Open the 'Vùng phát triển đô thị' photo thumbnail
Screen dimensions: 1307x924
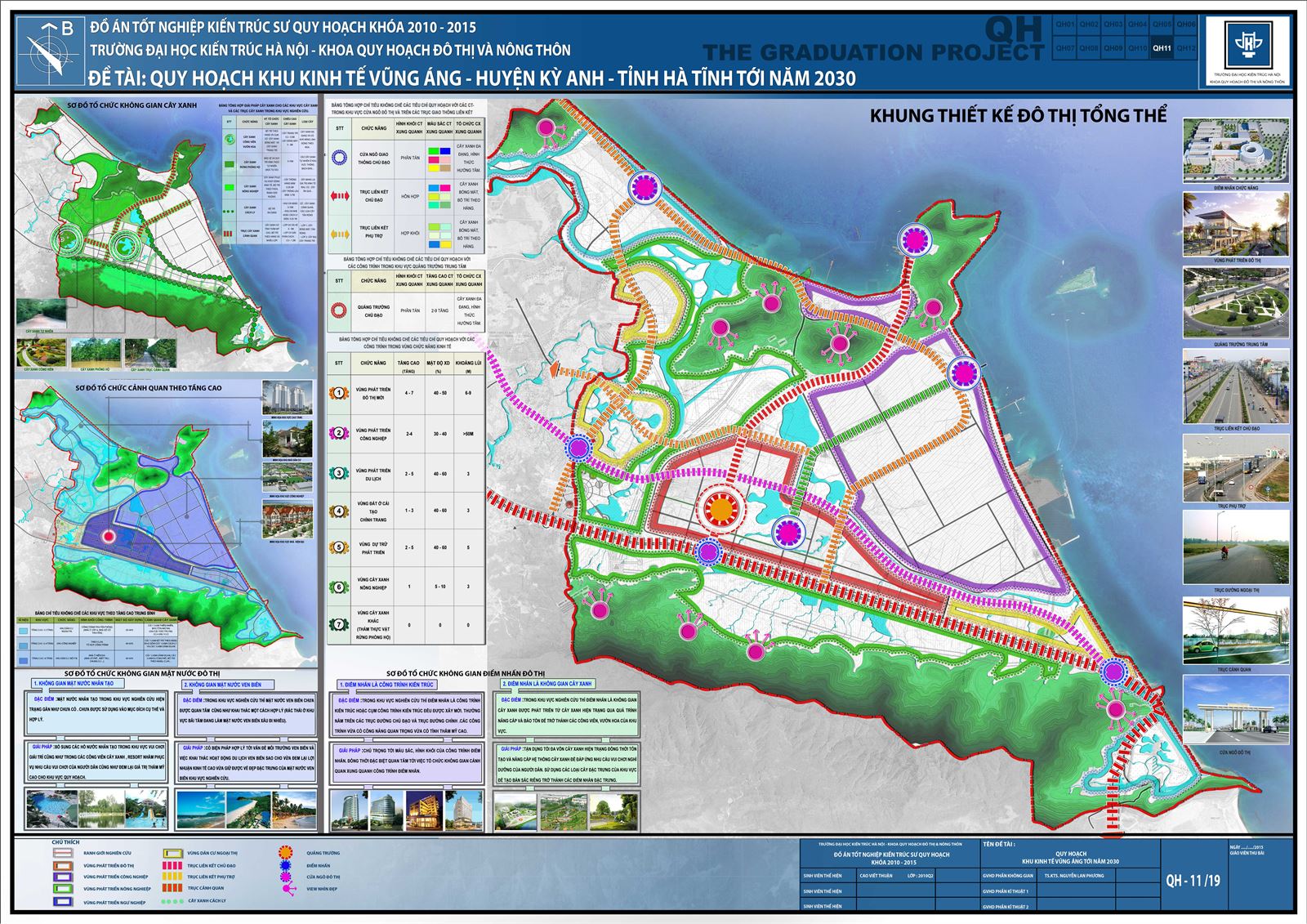tap(1236, 225)
